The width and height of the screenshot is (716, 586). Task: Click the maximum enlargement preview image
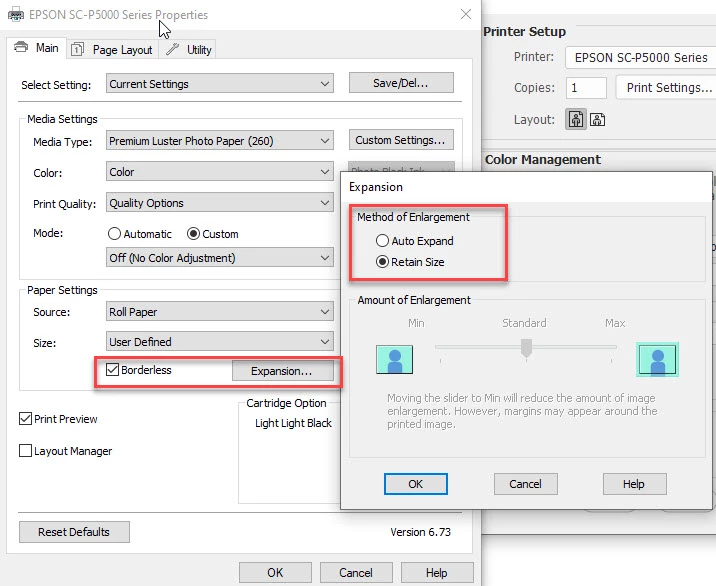pyautogui.click(x=657, y=359)
